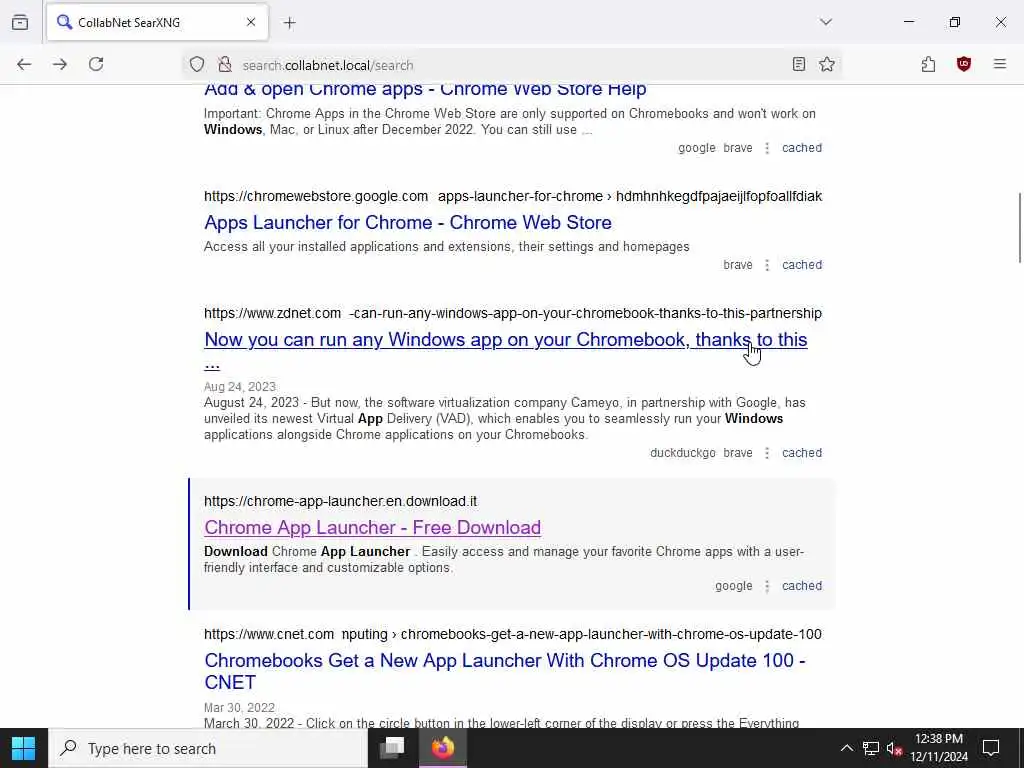Open the uBlock Origin extension icon
Image resolution: width=1024 pixels, height=768 pixels.
(x=964, y=64)
